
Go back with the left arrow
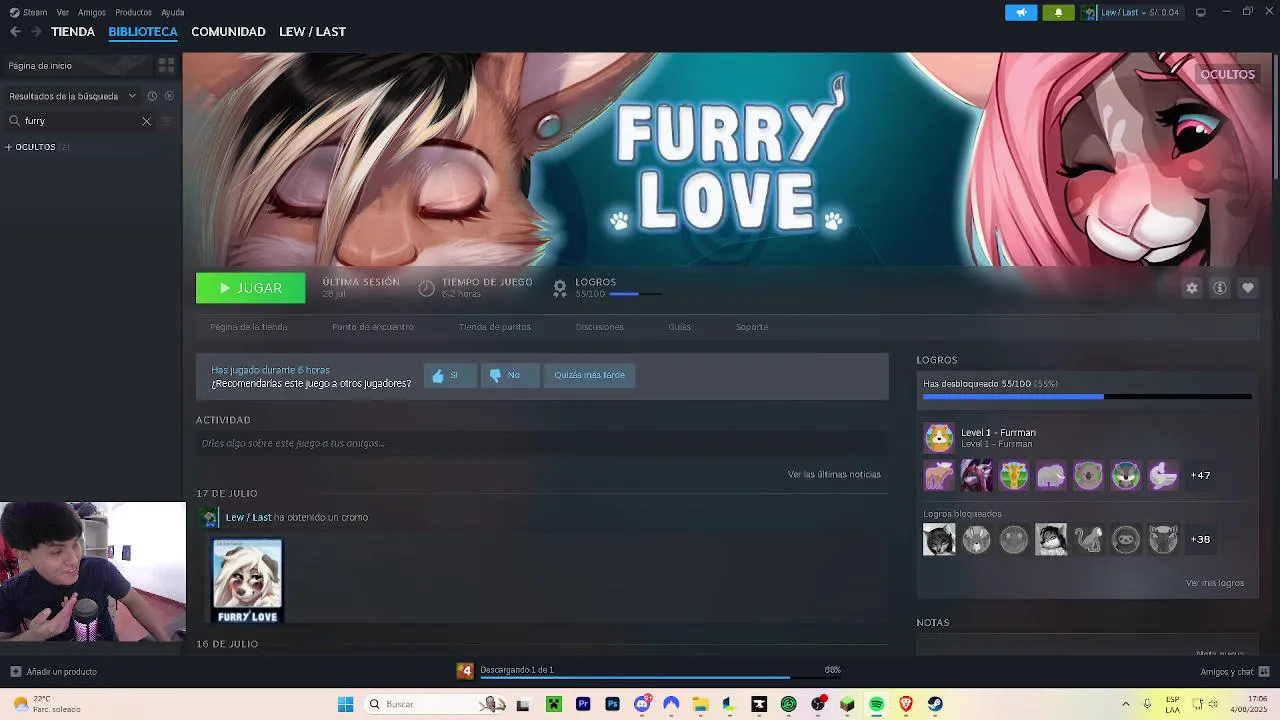[15, 32]
